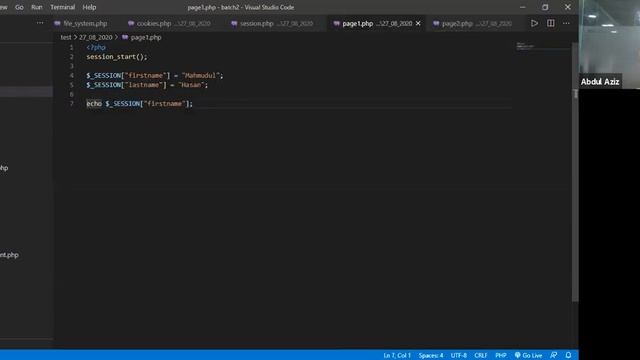Viewport: 640px width, 360px height.
Task: Click breadcrumb folder test
Action: [x=66, y=38]
